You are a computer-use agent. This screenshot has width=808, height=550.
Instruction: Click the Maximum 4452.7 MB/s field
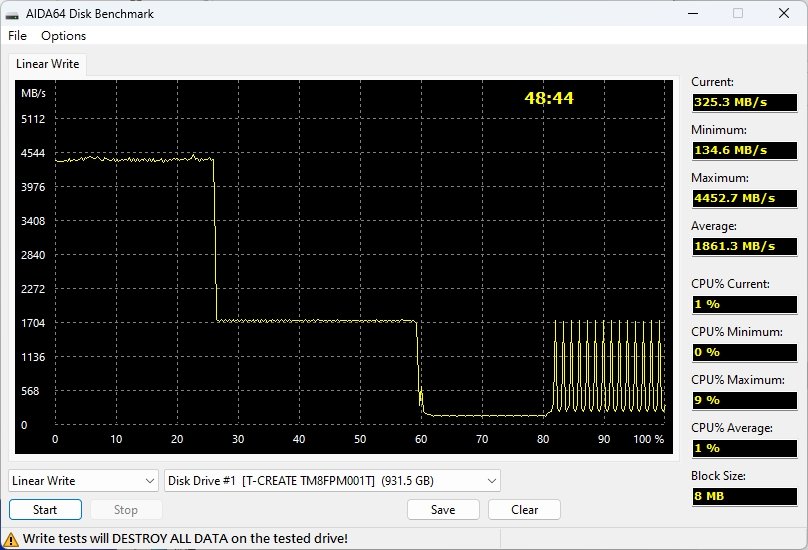745,198
